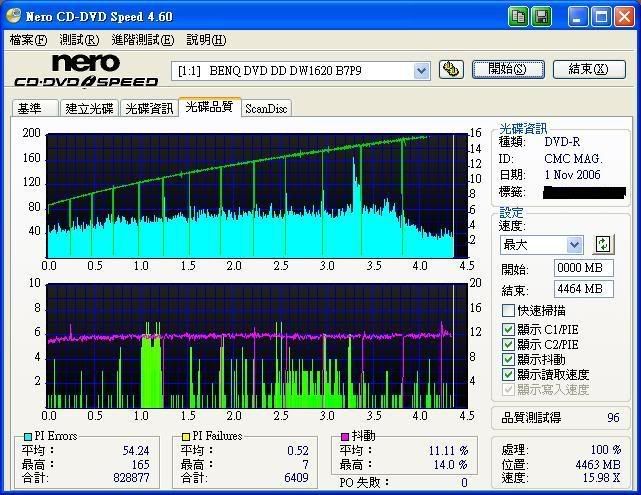Select the 光碟品質 tab
The width and height of the screenshot is (641, 495).
209,107
